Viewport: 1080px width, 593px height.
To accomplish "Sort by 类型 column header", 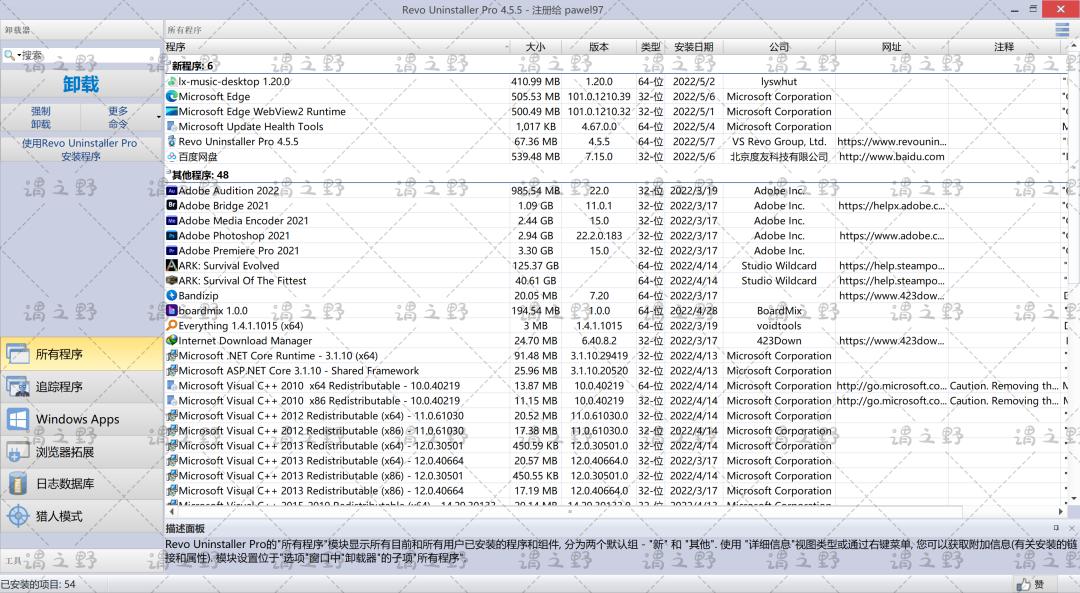I will pos(650,47).
